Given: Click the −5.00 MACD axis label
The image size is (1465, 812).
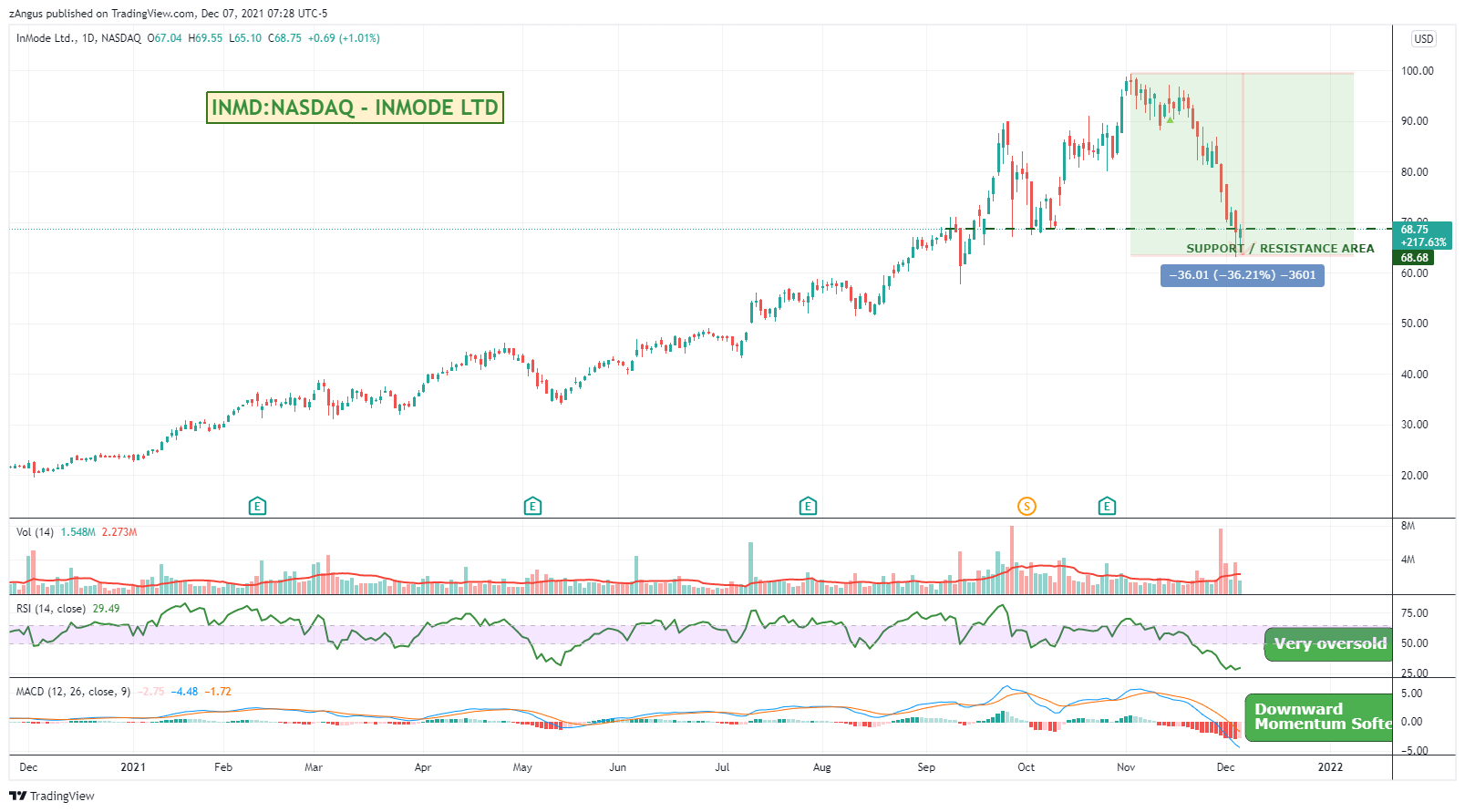Looking at the screenshot, I should point(1414,751).
